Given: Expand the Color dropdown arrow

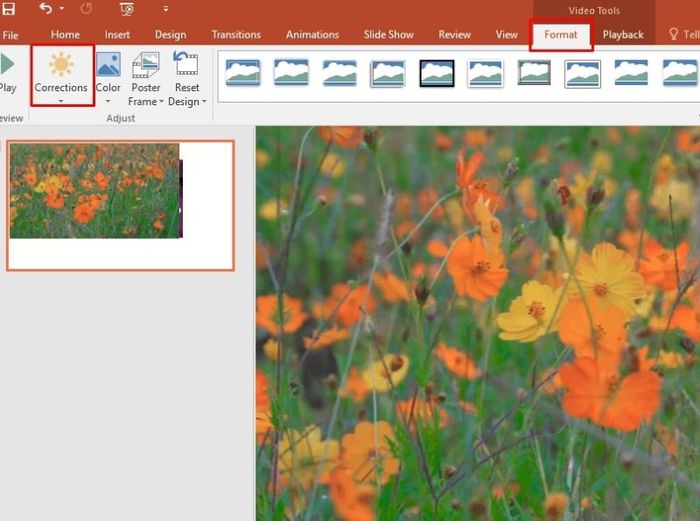Looking at the screenshot, I should pos(108,101).
